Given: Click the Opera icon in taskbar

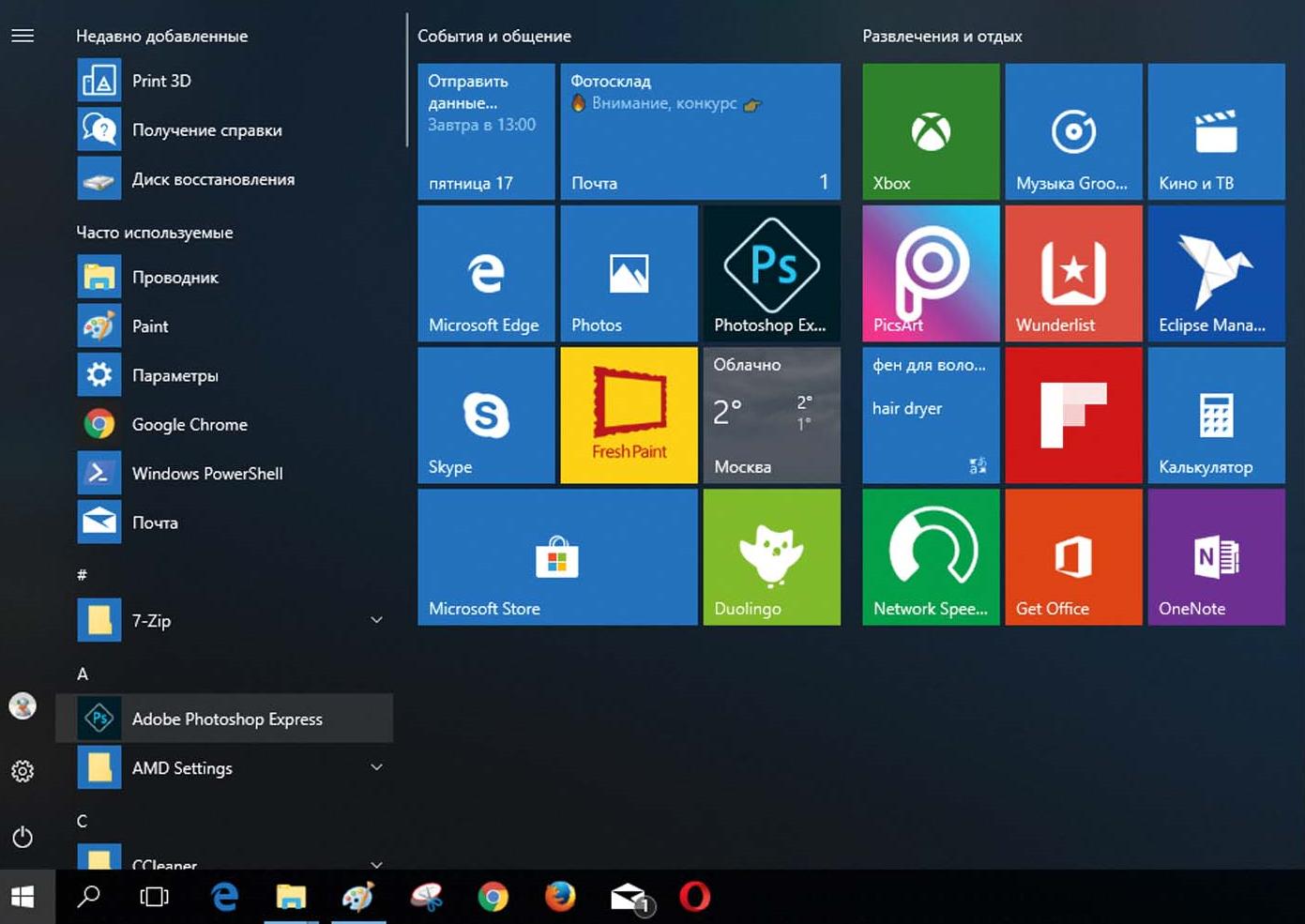Looking at the screenshot, I should 694,897.
